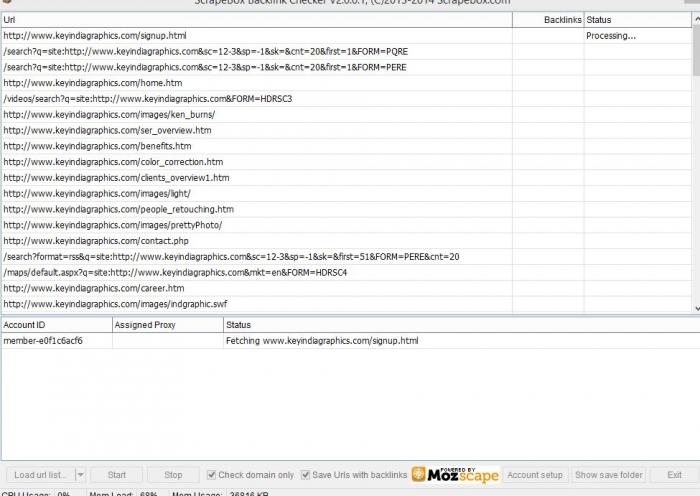Click Fetching signup.html status text
700x496 pixels.
tap(322, 341)
